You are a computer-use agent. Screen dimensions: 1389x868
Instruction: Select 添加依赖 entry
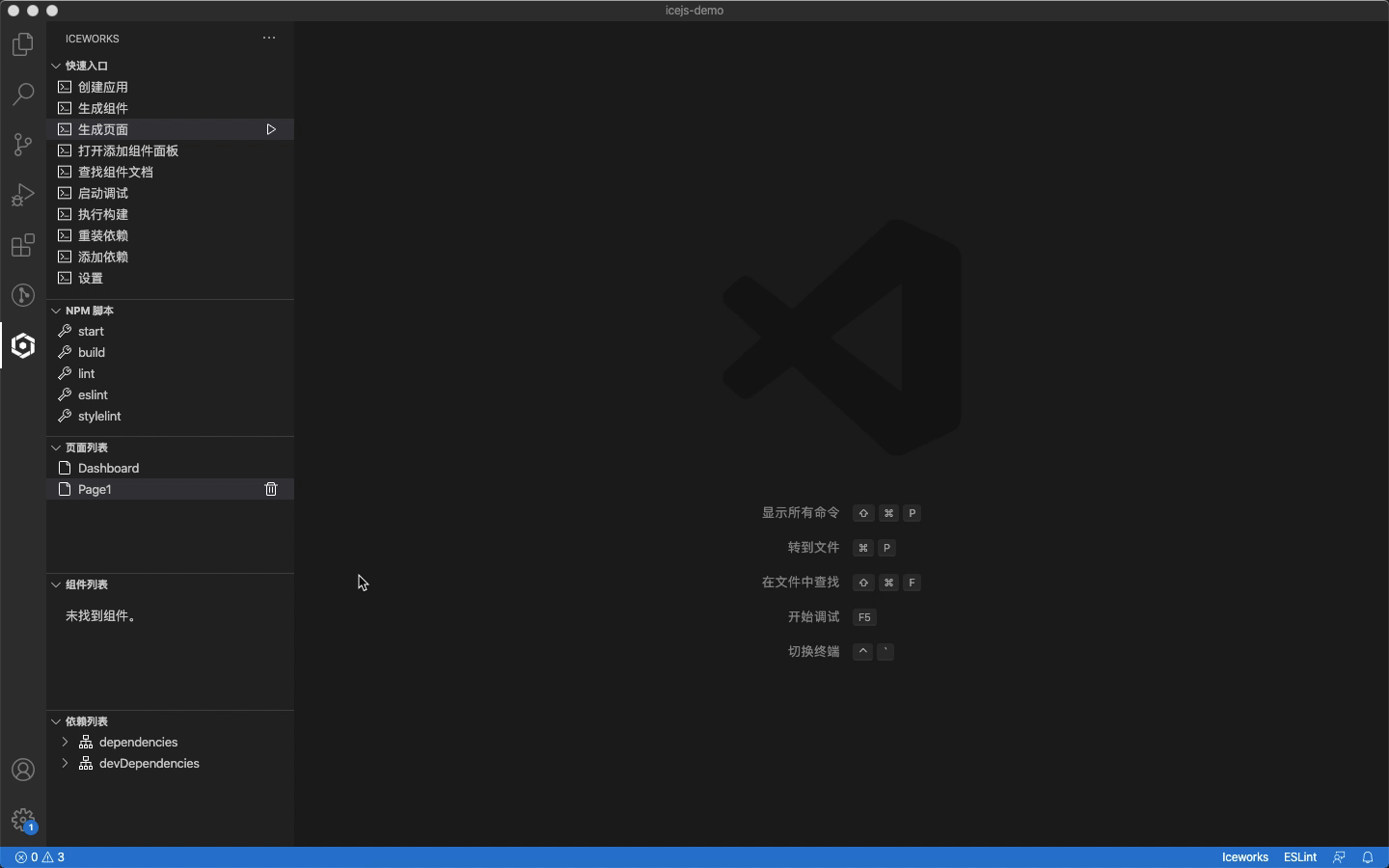(170, 257)
